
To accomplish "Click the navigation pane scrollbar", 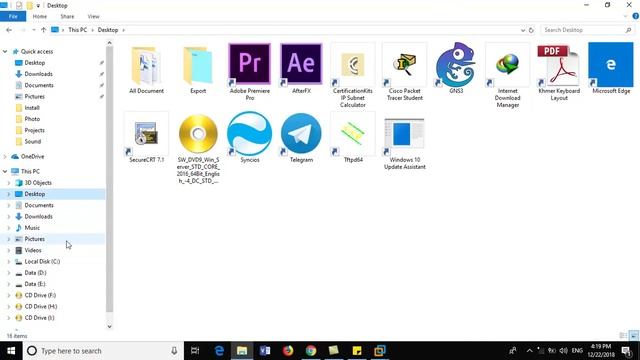I will (x=109, y=179).
